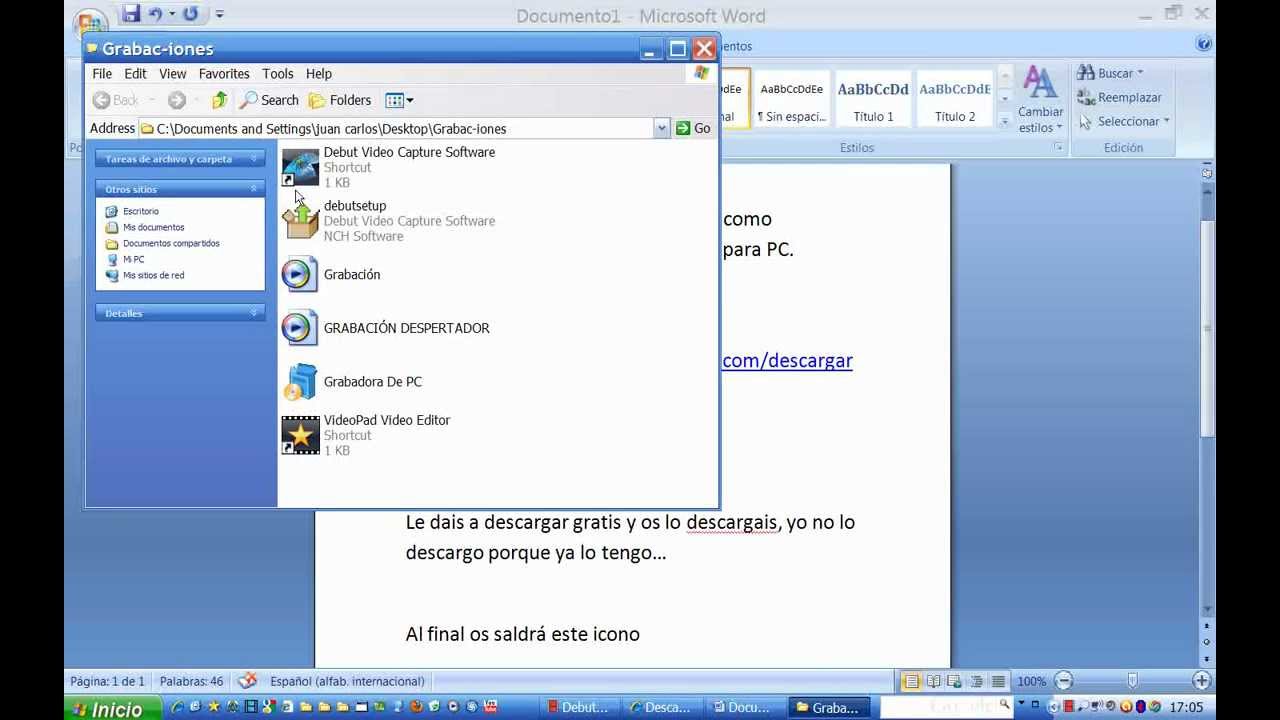The width and height of the screenshot is (1280, 720).
Task: Open the Tools menu in Explorer
Action: [x=278, y=74]
